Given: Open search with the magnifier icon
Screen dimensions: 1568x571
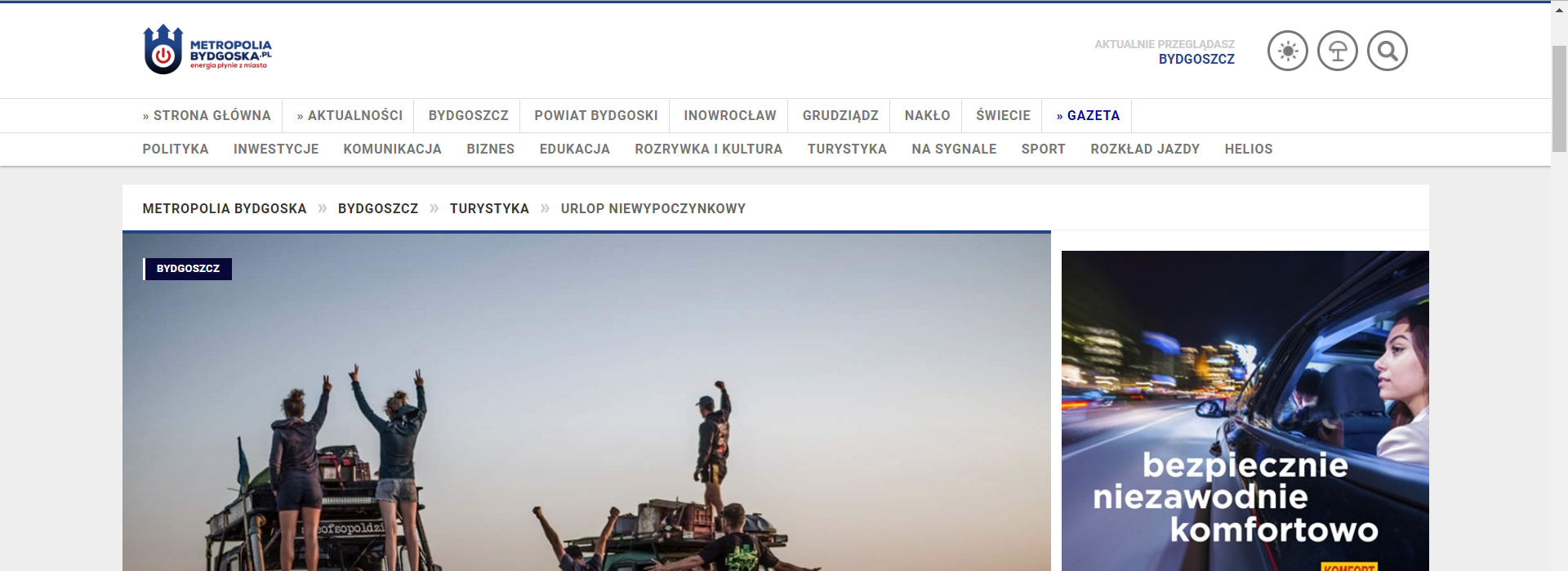Looking at the screenshot, I should [1387, 51].
